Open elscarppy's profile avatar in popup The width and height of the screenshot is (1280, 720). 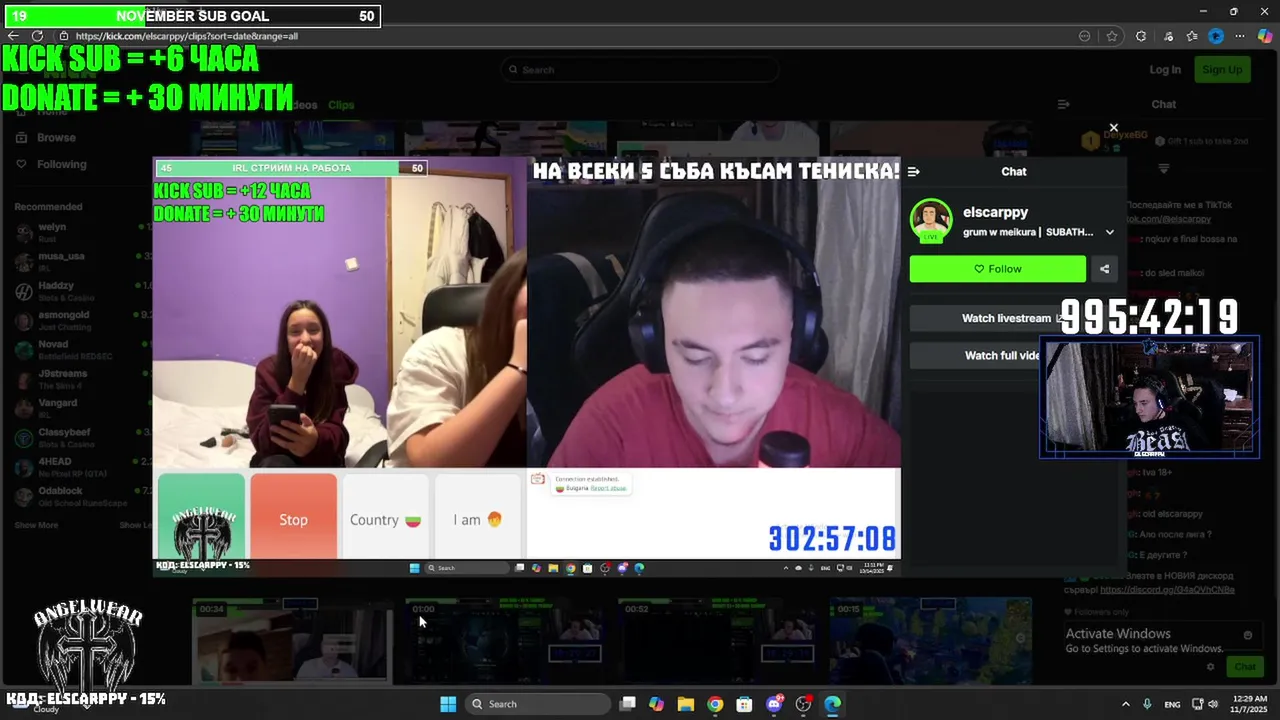[x=931, y=220]
